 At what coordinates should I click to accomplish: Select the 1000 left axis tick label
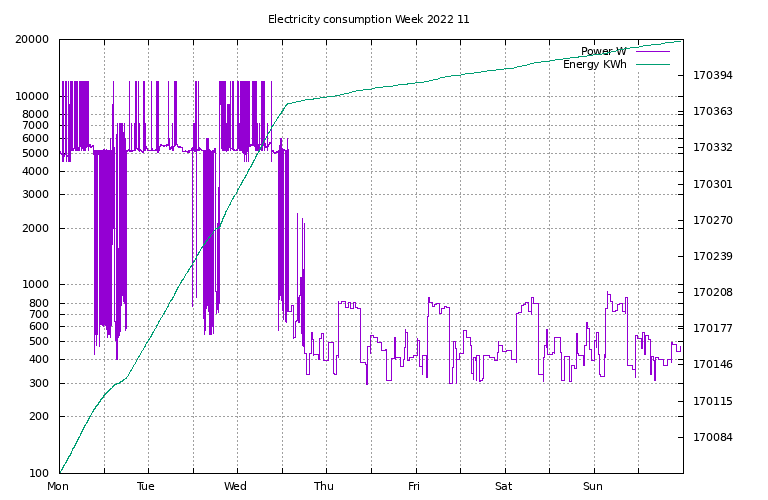pyautogui.click(x=35, y=285)
